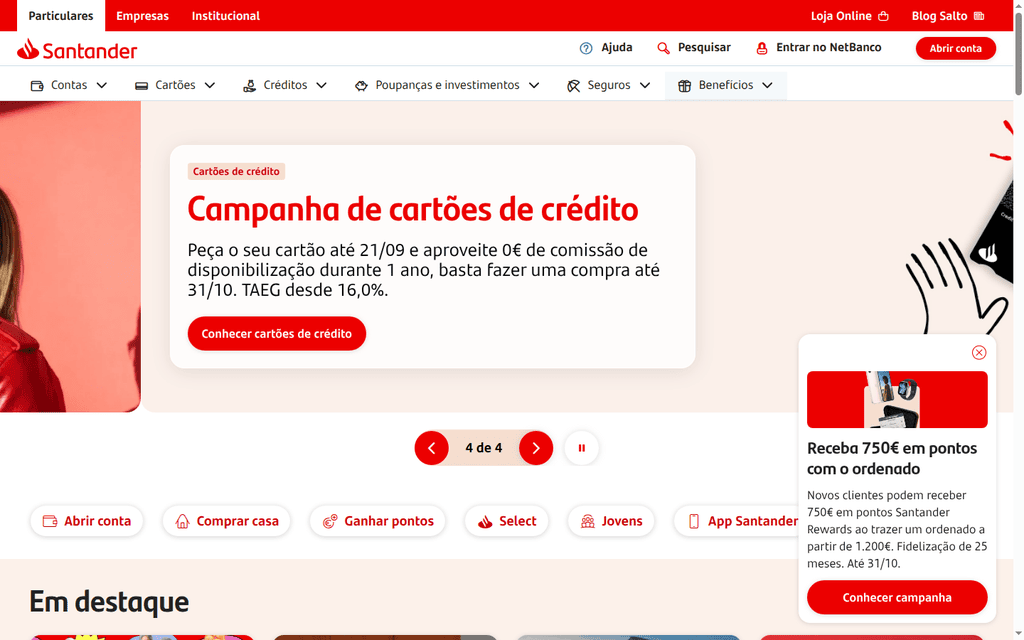1024x640 pixels.
Task: Click the Ganhar pontos euro icon
Action: point(330,521)
